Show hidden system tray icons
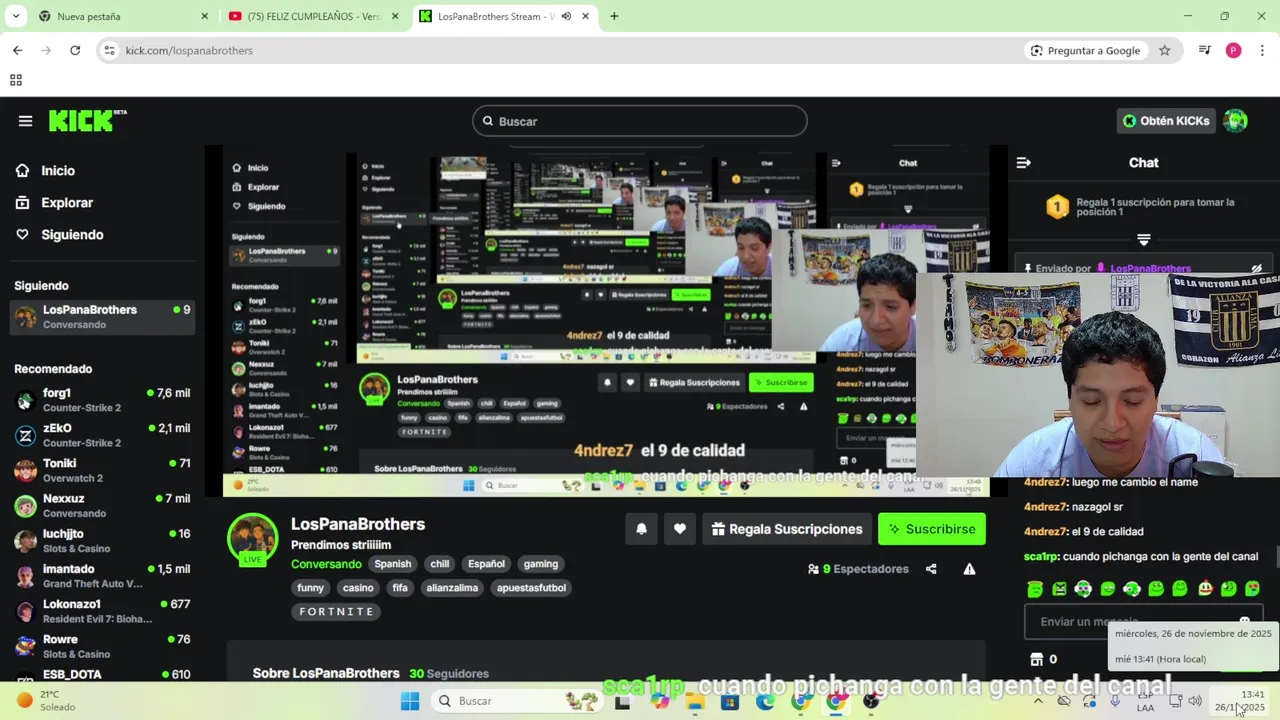 [x=1038, y=701]
